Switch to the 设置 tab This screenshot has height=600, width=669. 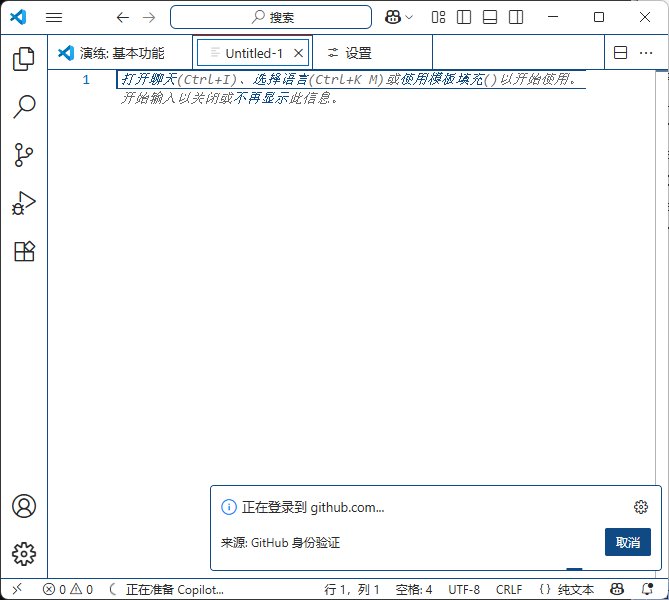click(x=350, y=53)
